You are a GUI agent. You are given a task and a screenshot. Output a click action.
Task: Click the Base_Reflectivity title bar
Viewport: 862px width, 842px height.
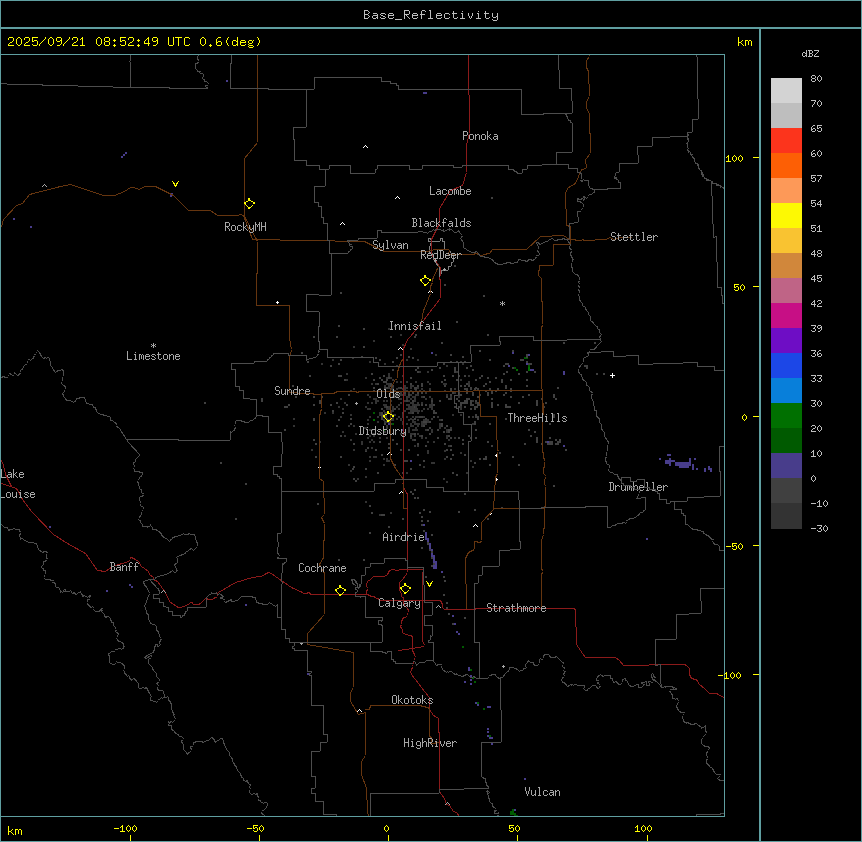click(x=430, y=15)
